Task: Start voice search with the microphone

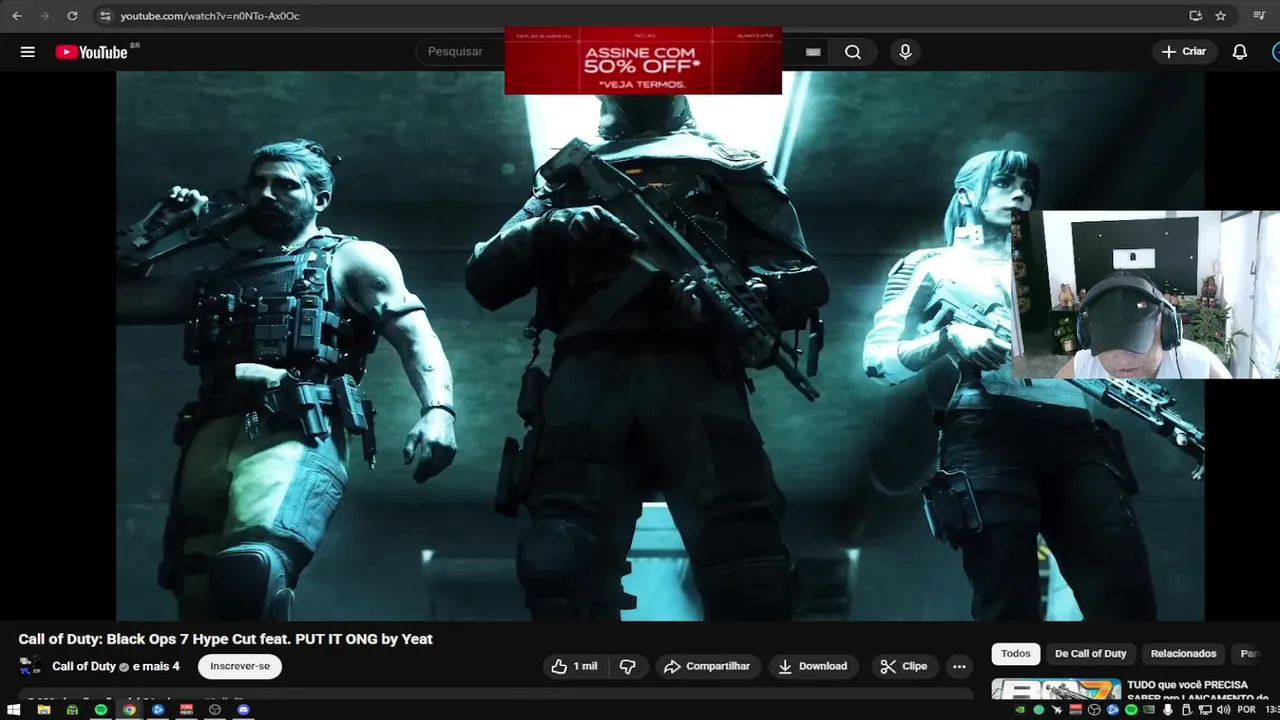Action: pyautogui.click(x=905, y=52)
